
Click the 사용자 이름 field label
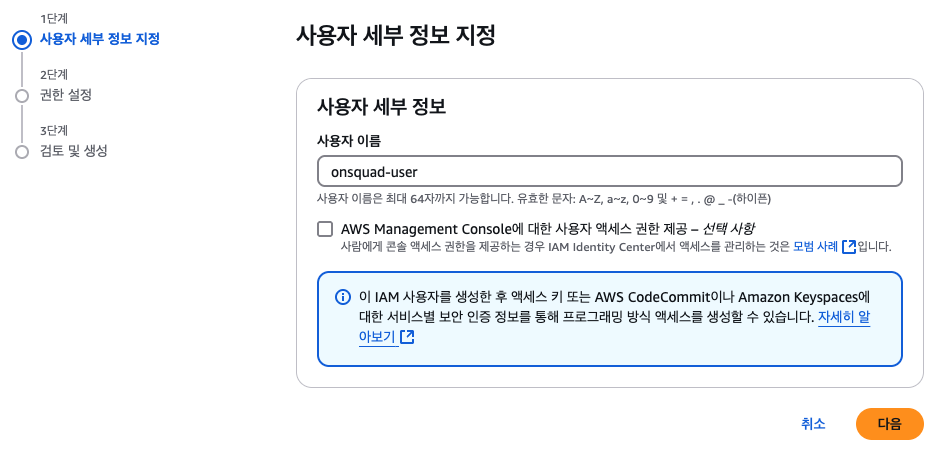tap(349, 141)
